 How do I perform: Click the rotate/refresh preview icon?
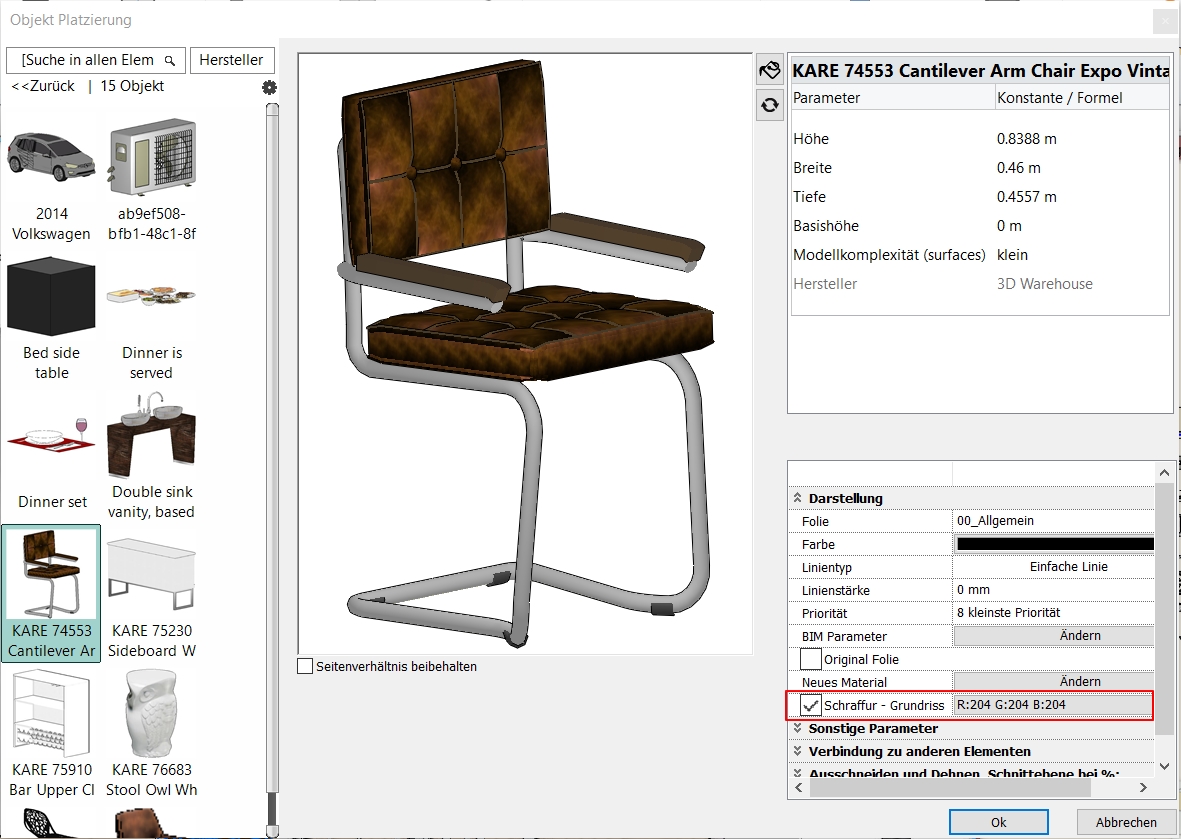[x=769, y=105]
